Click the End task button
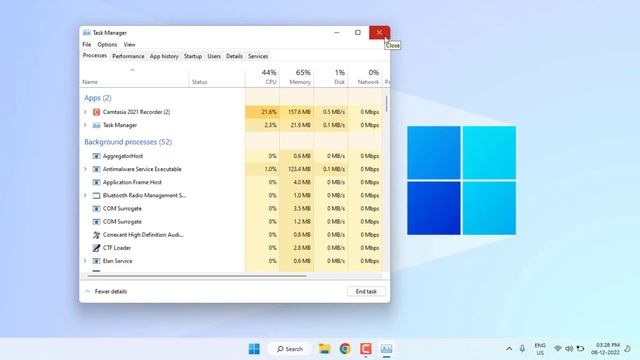 pyautogui.click(x=366, y=291)
